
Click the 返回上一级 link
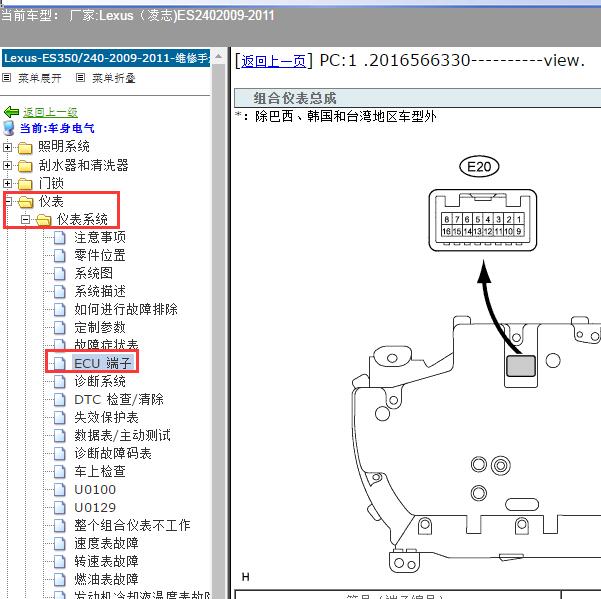(x=50, y=112)
